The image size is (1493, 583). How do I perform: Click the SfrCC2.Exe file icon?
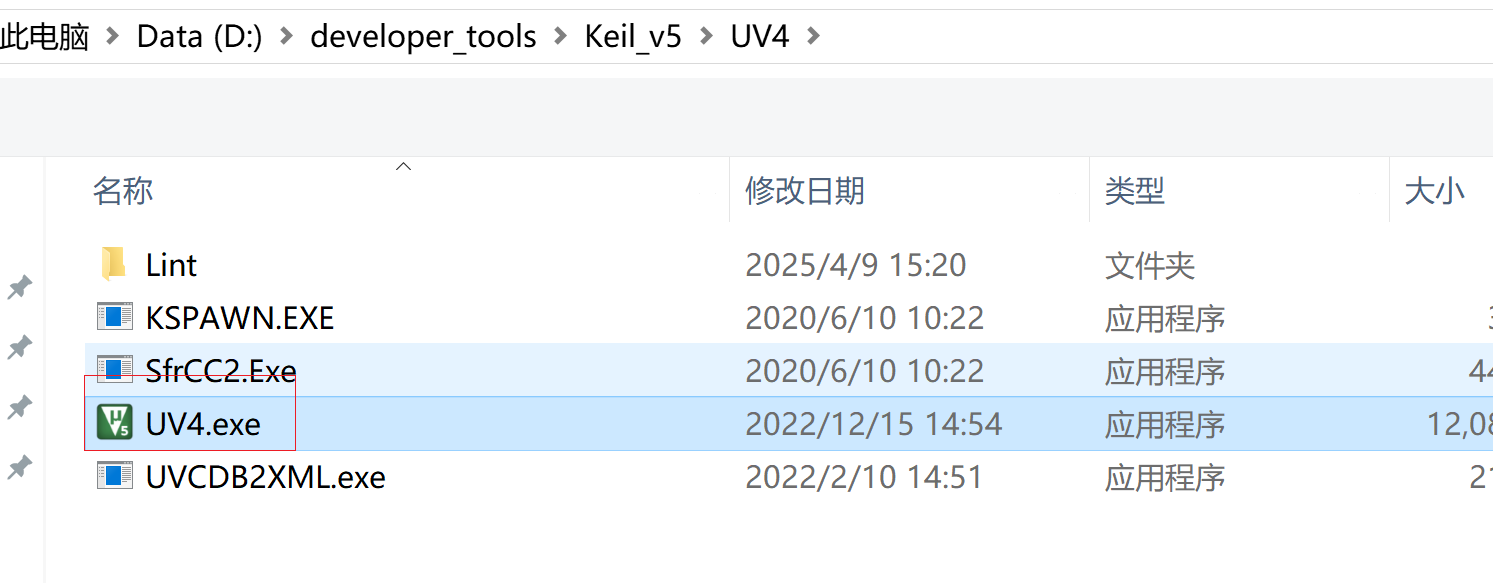115,370
